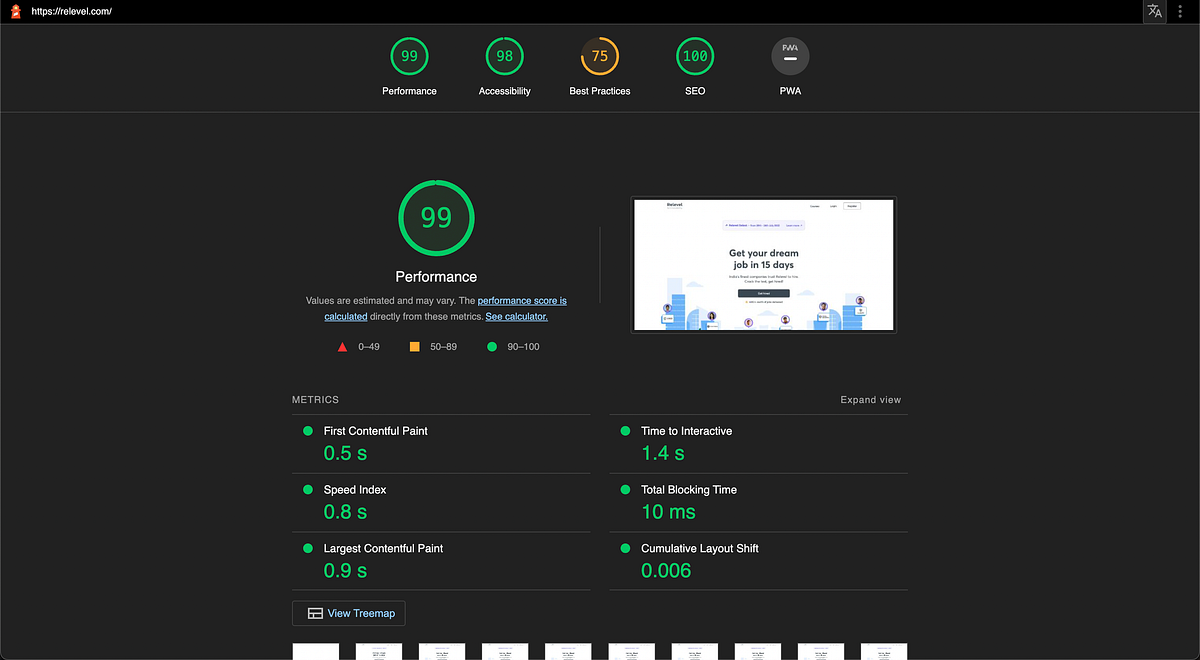Open the three-dot overflow menu
This screenshot has width=1200, height=660.
click(1180, 11)
